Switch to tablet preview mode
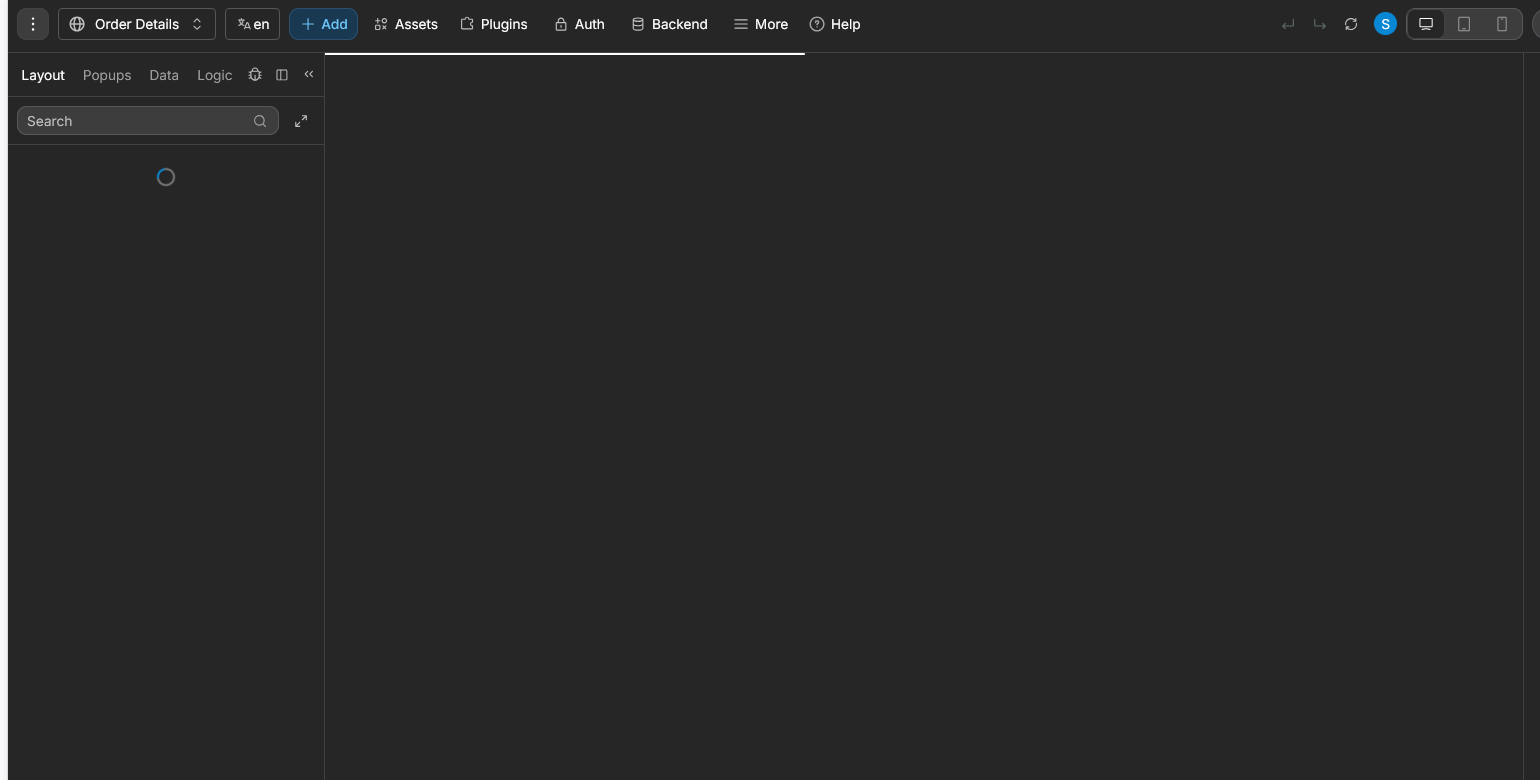The image size is (1540, 780). pos(1464,24)
